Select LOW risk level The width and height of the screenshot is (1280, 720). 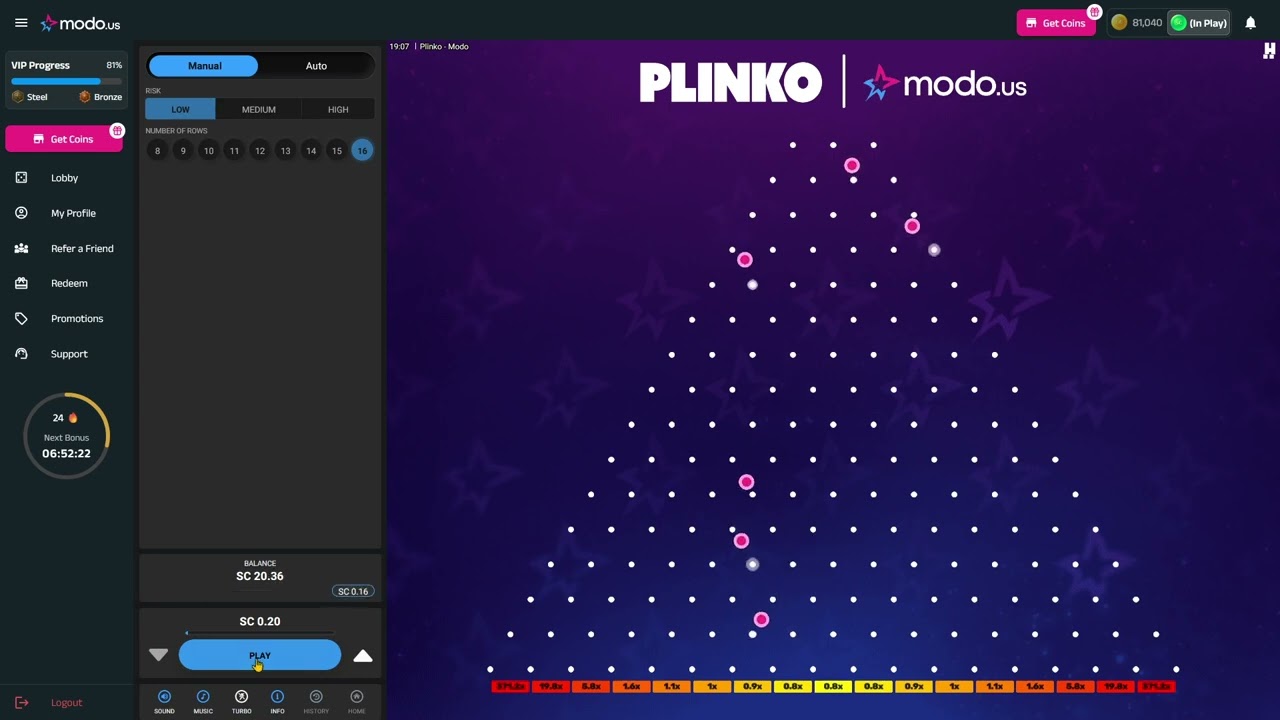pyautogui.click(x=180, y=109)
